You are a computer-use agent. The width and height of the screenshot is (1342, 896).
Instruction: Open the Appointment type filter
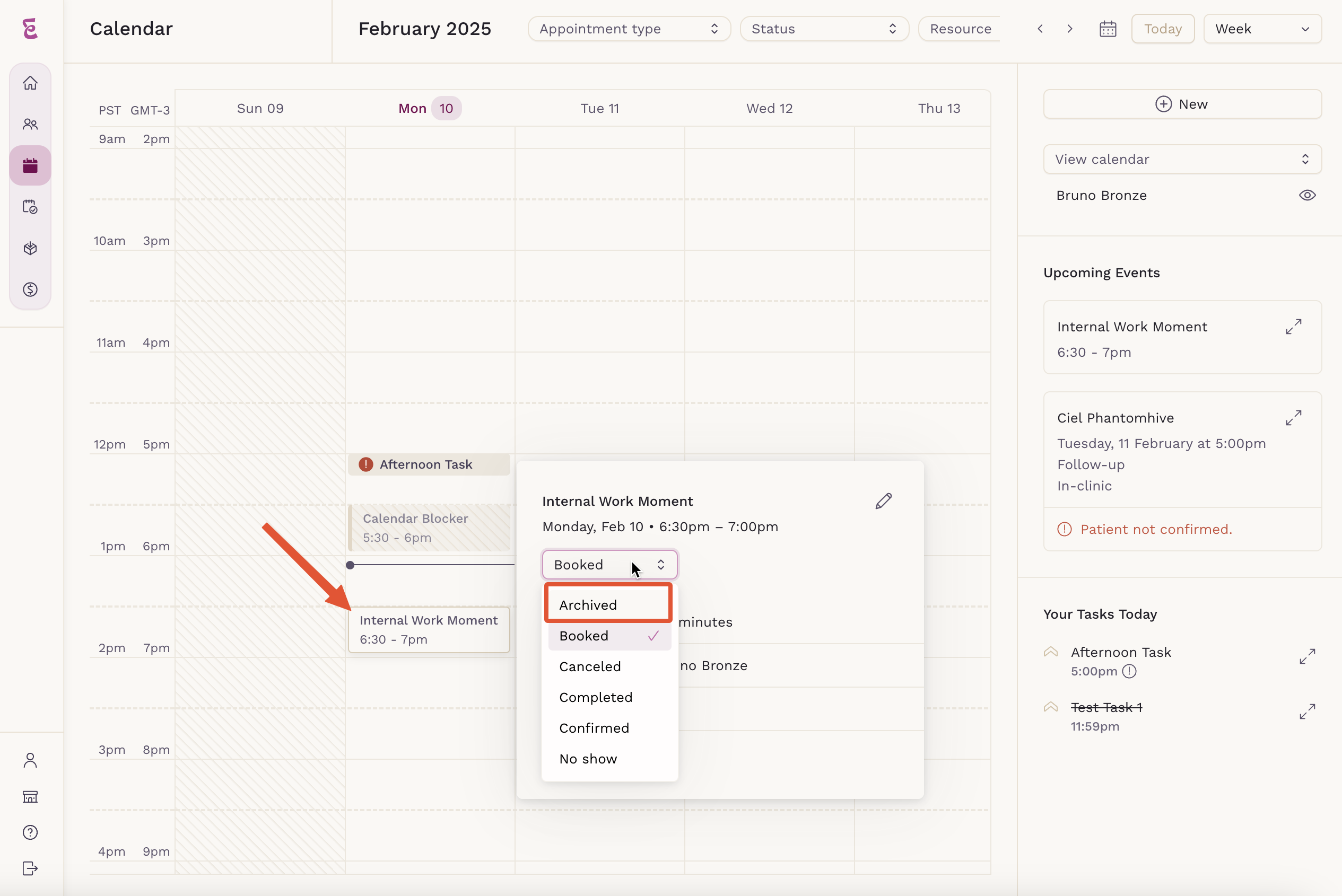tap(629, 29)
